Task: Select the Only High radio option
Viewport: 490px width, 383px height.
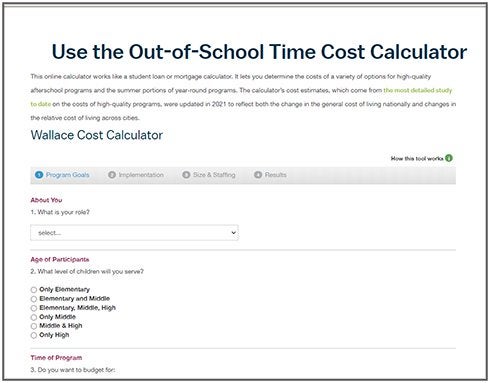Action: tap(34, 335)
